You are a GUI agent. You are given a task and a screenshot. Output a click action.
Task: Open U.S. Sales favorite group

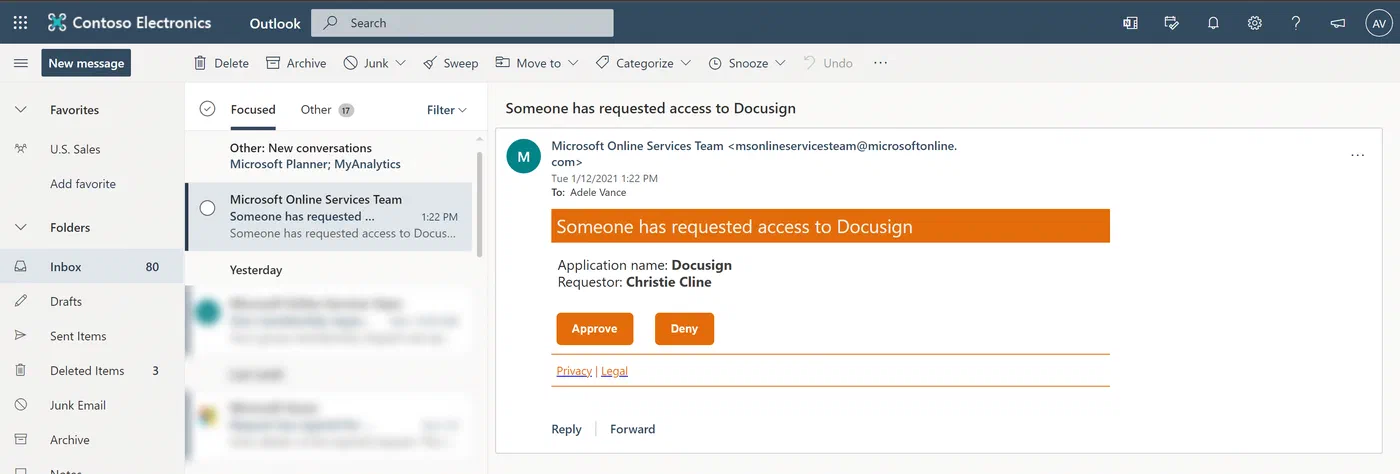tap(75, 149)
